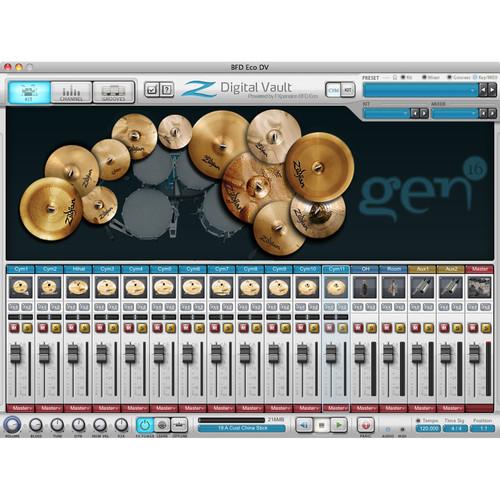Image resolution: width=500 pixels, height=500 pixels.
Task: Rewind groove to start
Action: [304, 425]
